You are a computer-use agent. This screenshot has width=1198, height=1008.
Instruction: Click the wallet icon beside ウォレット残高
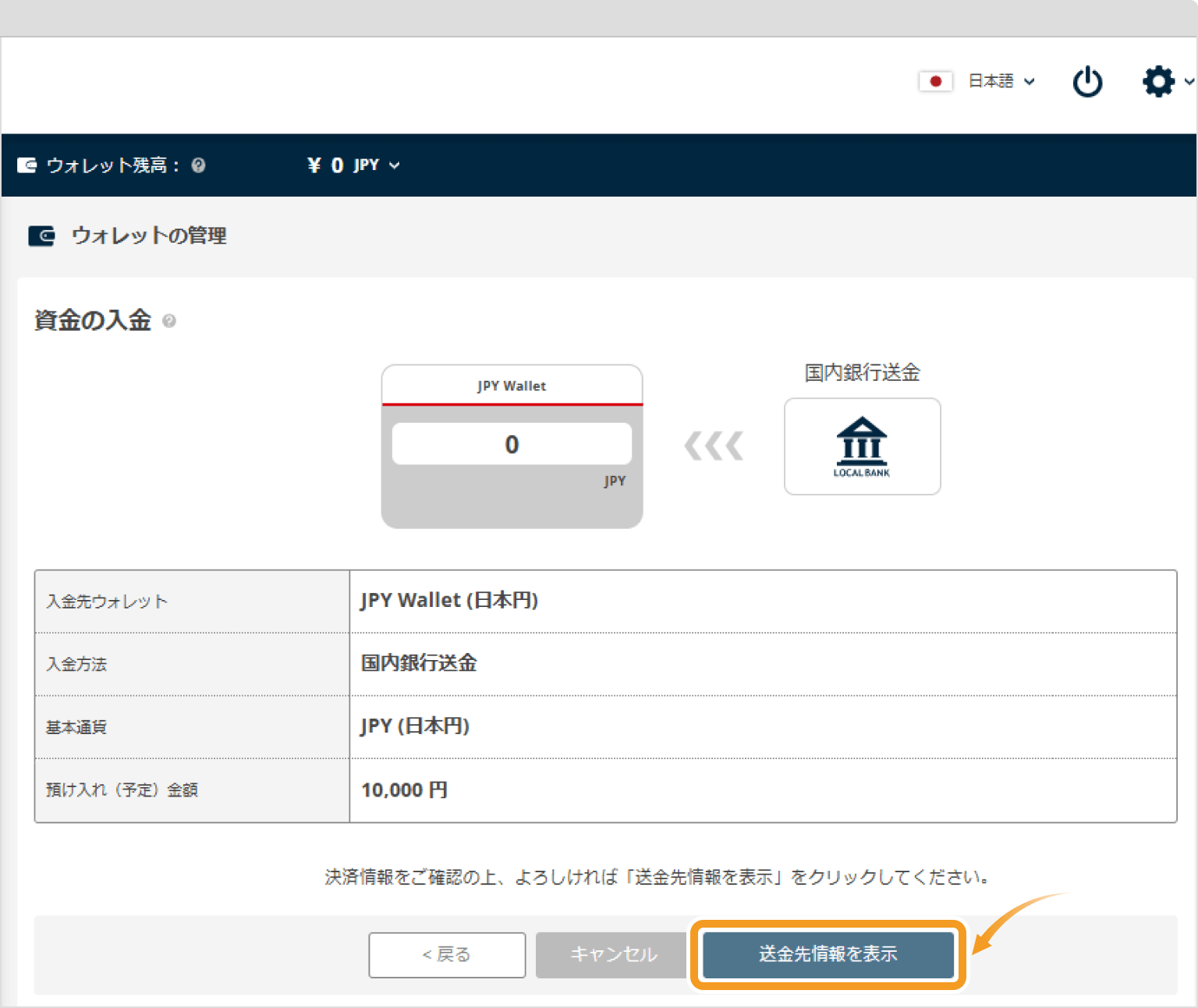pyautogui.click(x=27, y=165)
